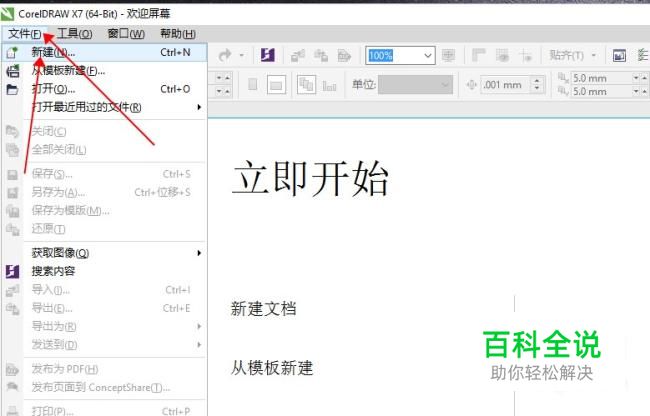Choose 从模板新建(F) in the menu
Image resolution: width=650 pixels, height=416 pixels.
click(104, 71)
